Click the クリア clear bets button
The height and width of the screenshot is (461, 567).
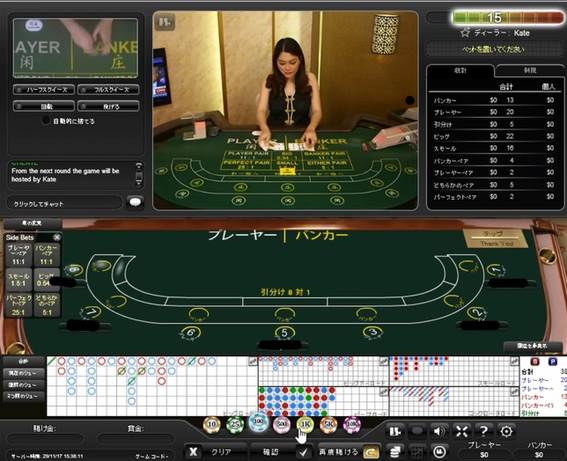(x=215, y=452)
